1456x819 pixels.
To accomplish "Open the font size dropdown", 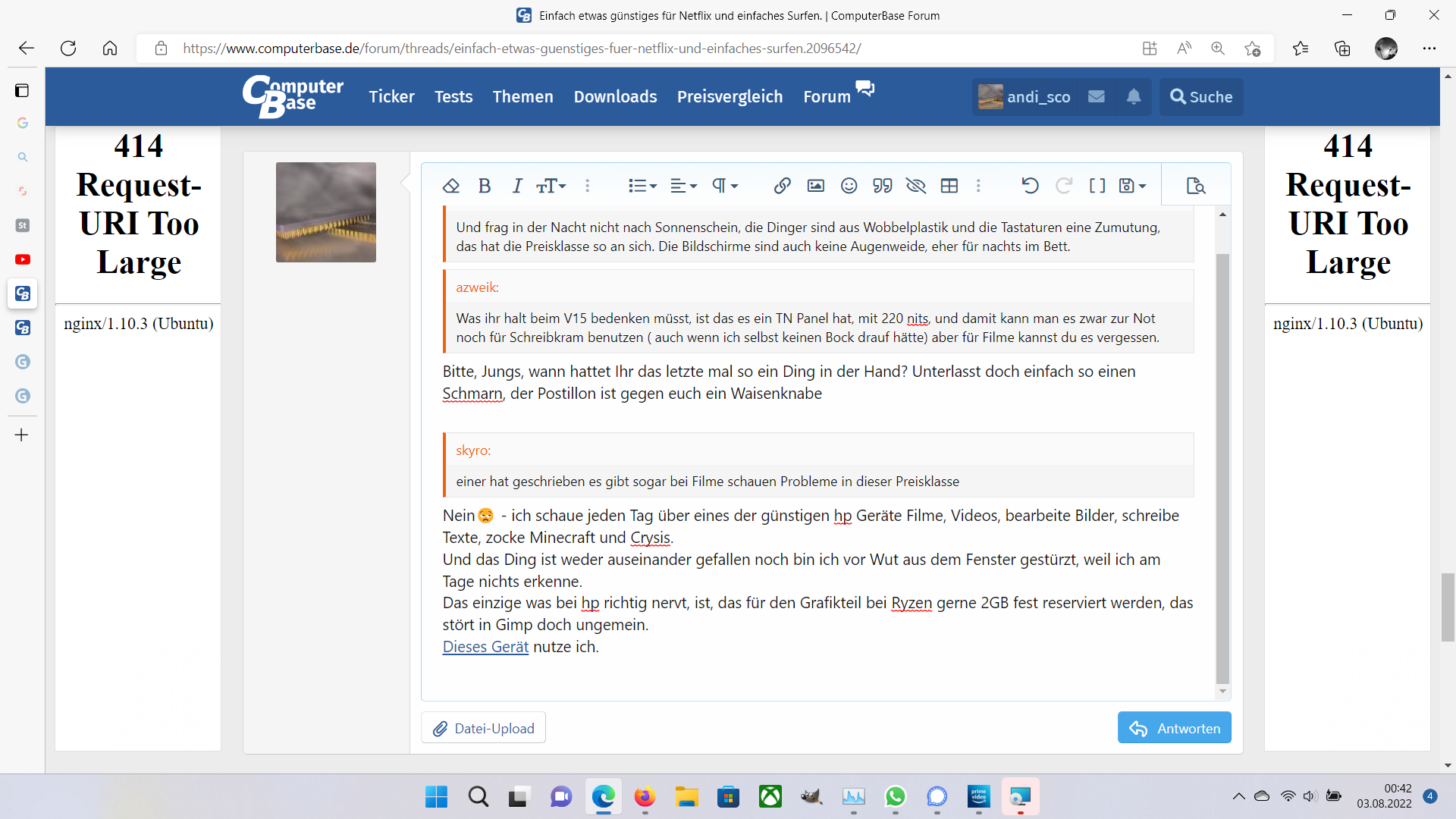I will [x=551, y=186].
